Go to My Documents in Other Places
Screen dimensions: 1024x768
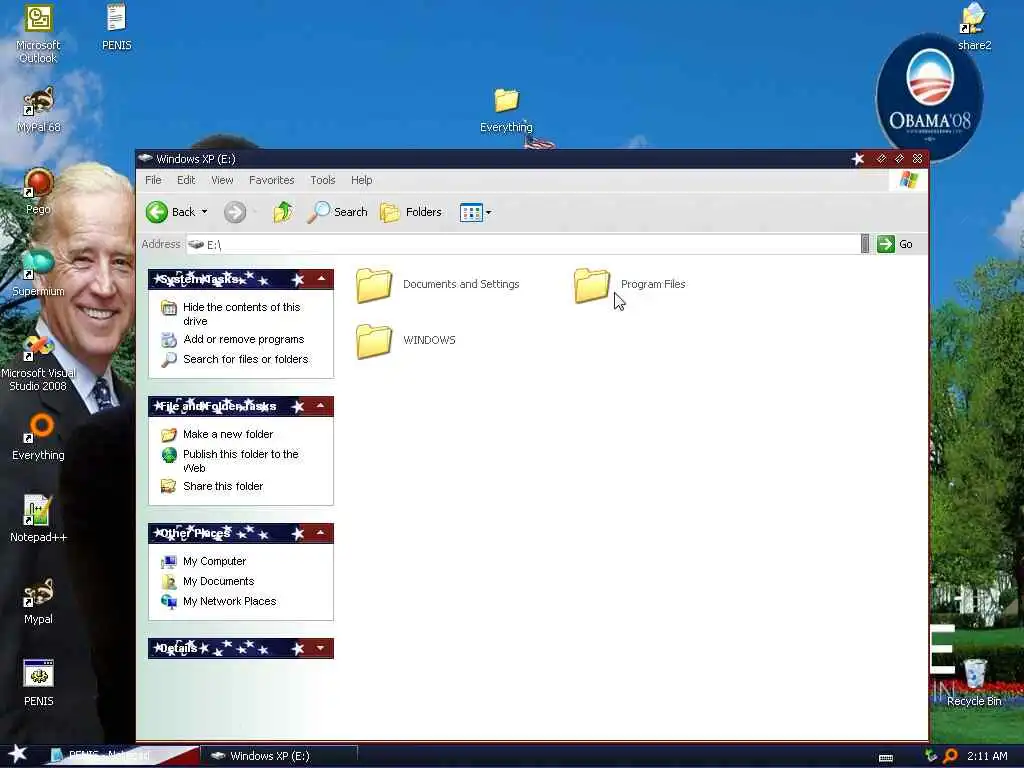(x=208, y=581)
